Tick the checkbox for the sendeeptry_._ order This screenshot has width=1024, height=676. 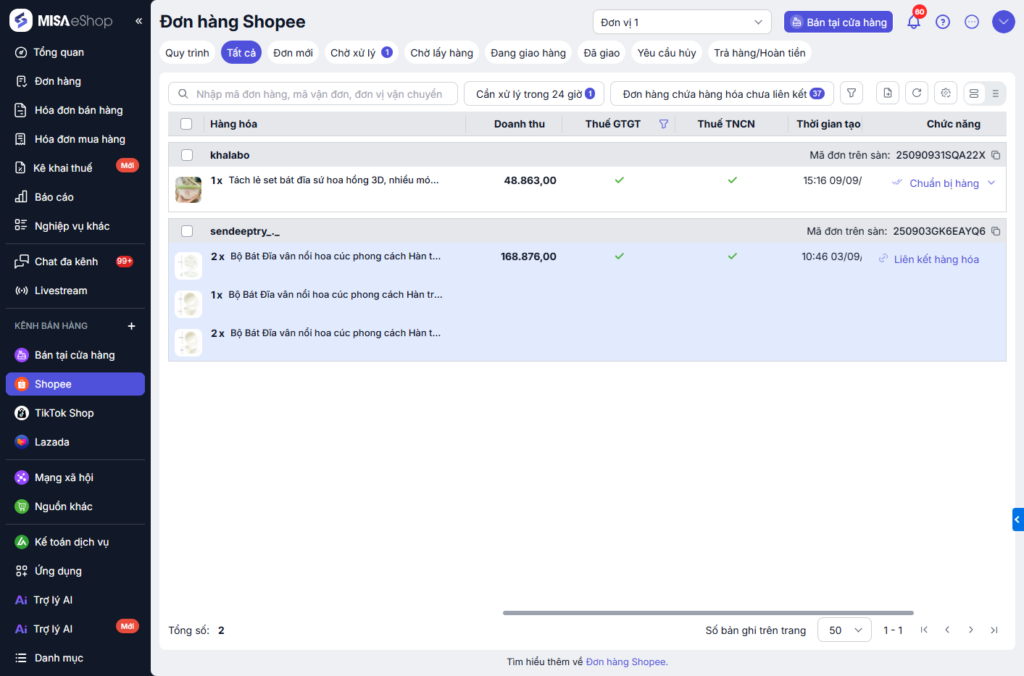point(187,231)
